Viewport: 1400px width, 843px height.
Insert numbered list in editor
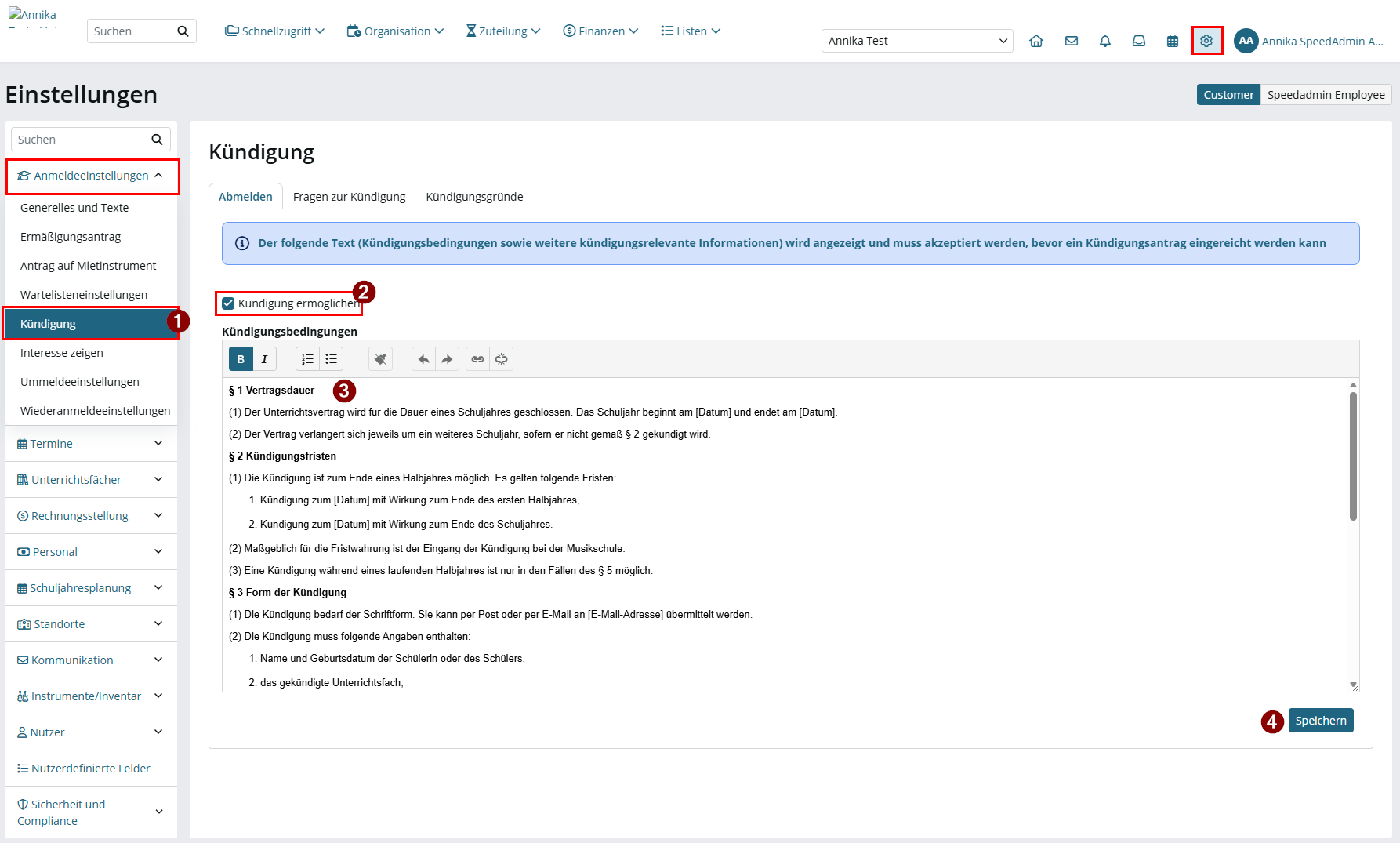[307, 359]
